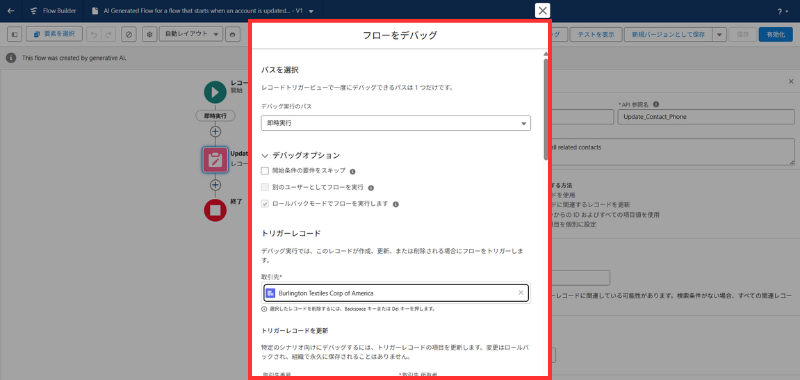Click the 取引先 lookup field with Burlington Textiles
Screen dimensions: 800x380
[396, 293]
